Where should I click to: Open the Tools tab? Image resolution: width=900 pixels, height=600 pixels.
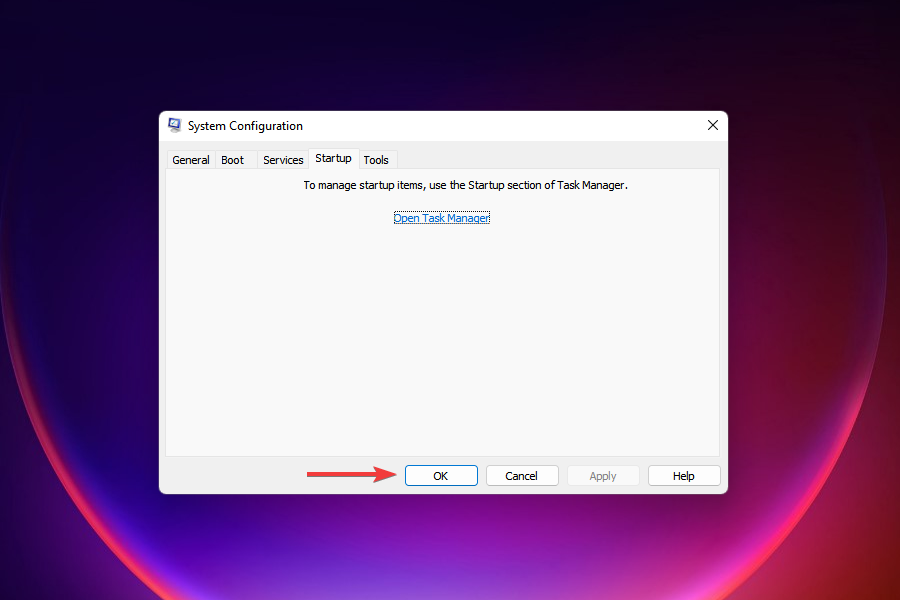(376, 159)
